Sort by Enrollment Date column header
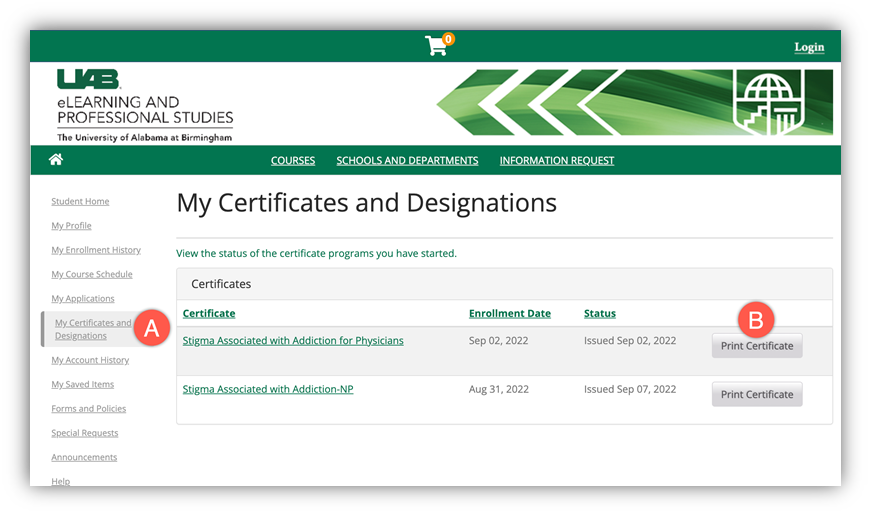This screenshot has width=871, height=516. 510,314
